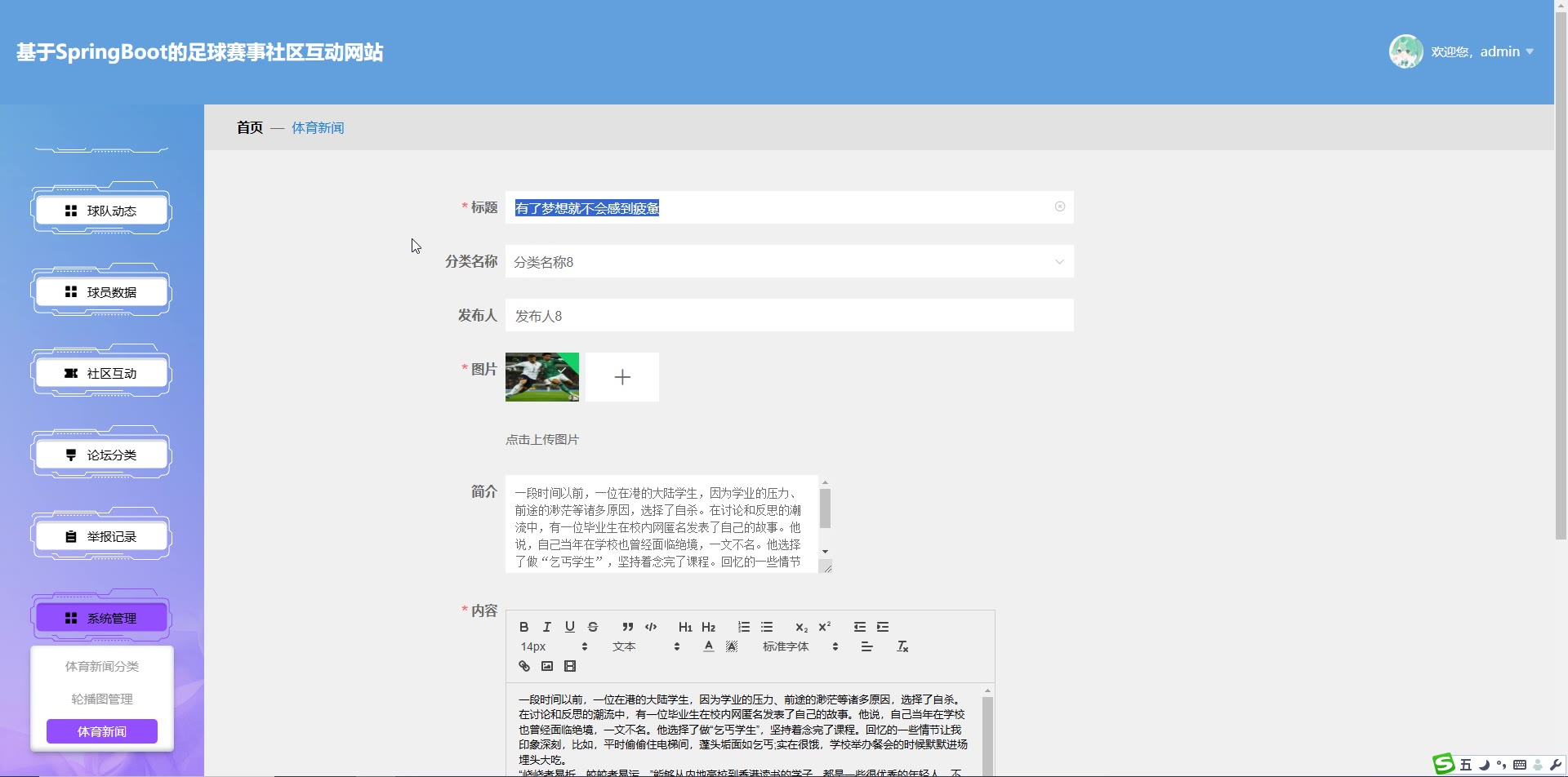
Task: Open the 球队动态 sidebar menu
Action: (101, 211)
